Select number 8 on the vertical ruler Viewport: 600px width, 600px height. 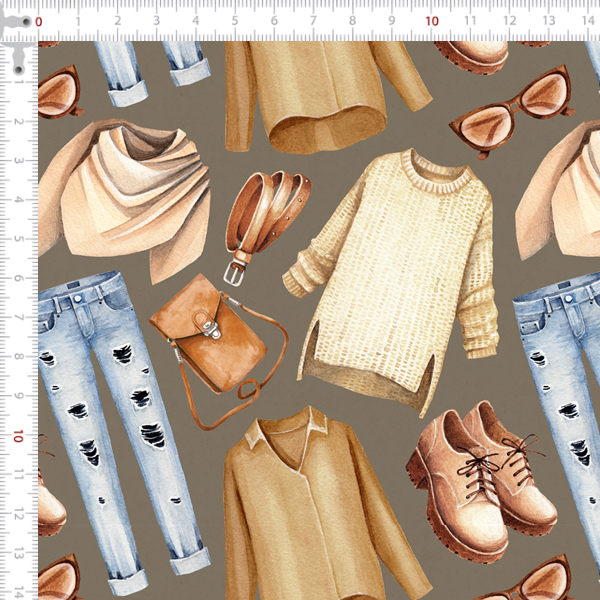point(18,357)
